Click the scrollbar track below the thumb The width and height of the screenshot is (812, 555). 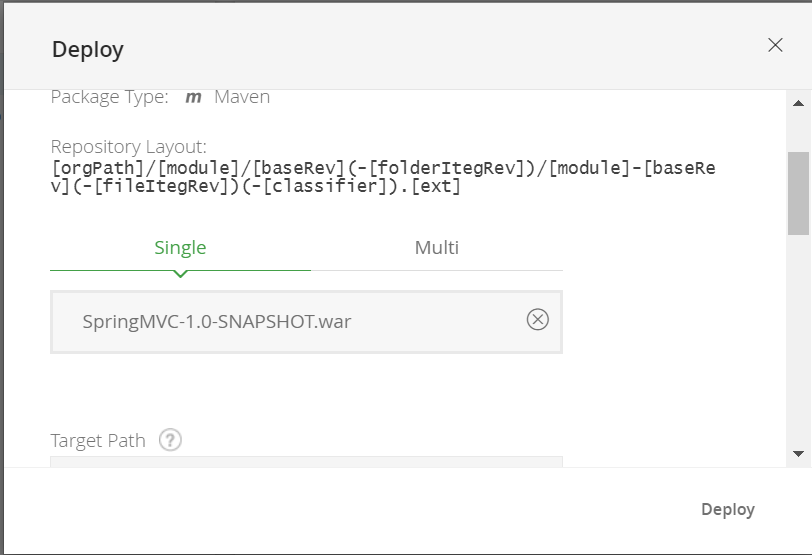[x=798, y=340]
